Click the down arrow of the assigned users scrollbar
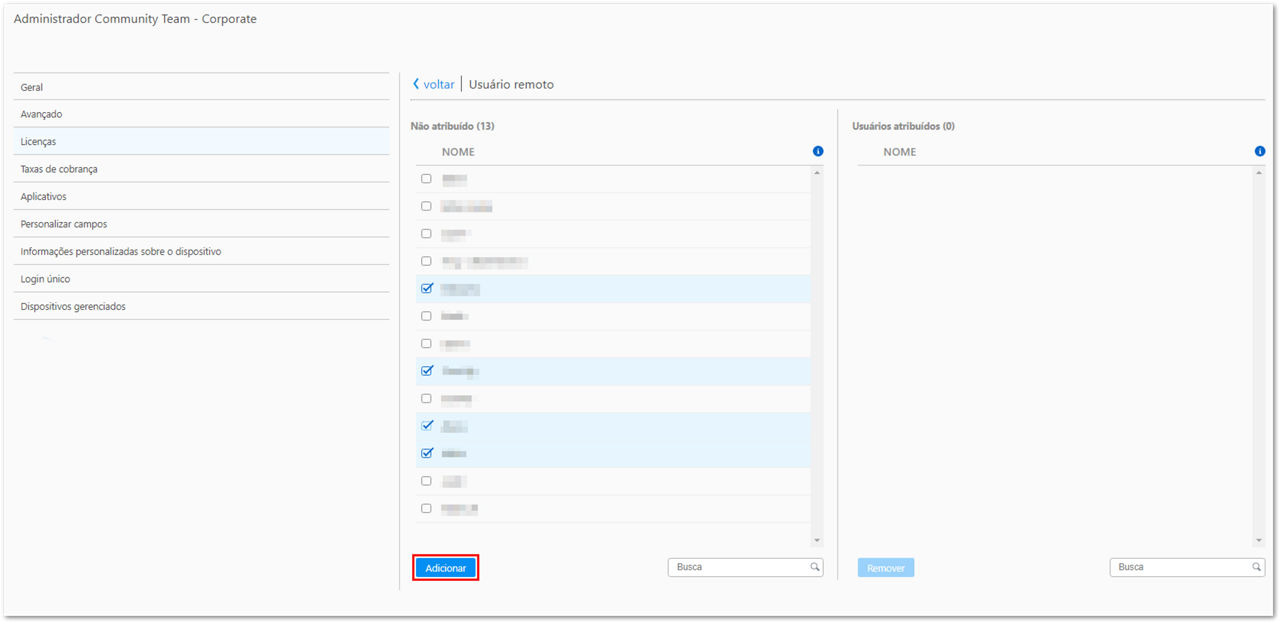 coord(1259,541)
